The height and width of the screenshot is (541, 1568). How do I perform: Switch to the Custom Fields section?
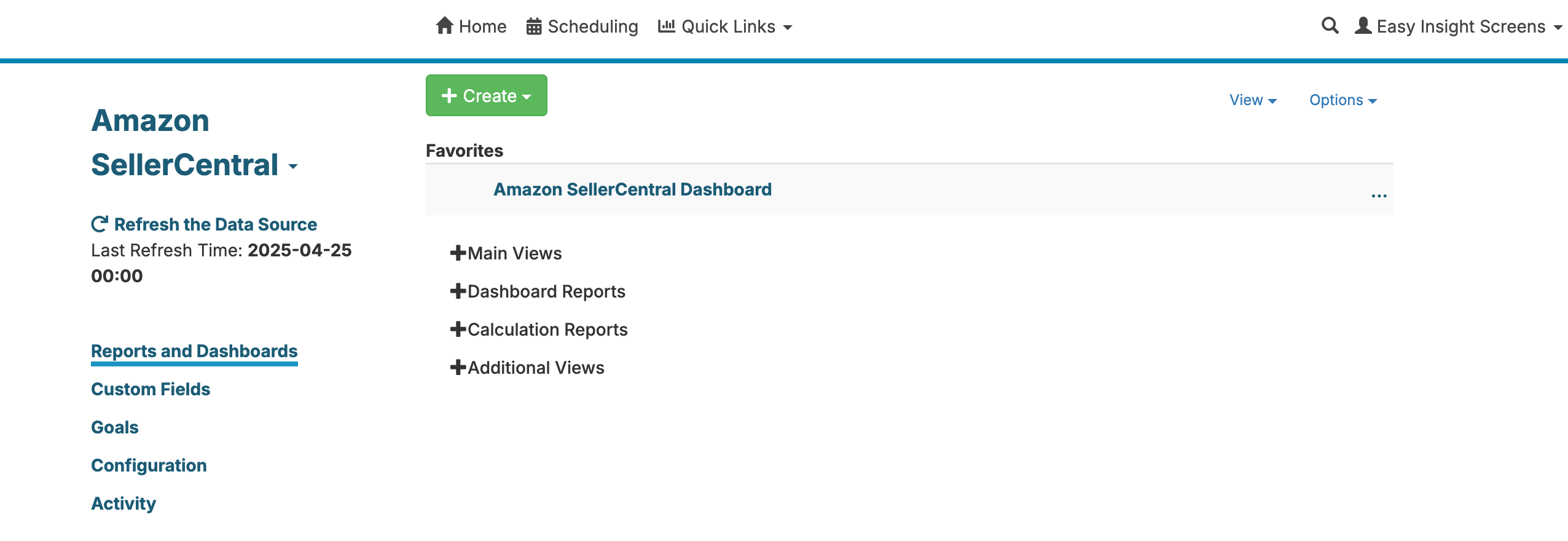tap(151, 389)
